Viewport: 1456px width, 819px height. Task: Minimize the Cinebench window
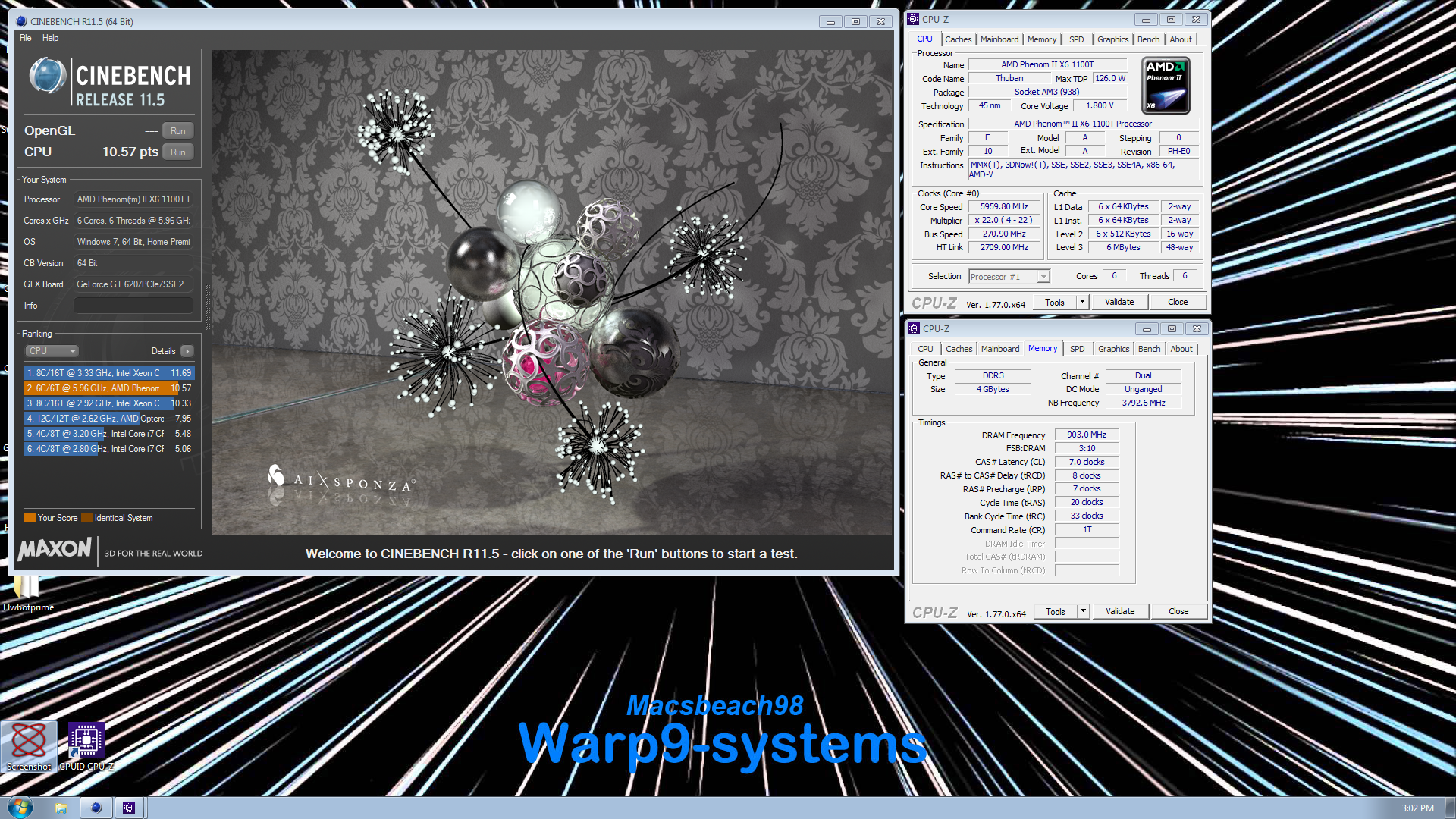pos(830,22)
